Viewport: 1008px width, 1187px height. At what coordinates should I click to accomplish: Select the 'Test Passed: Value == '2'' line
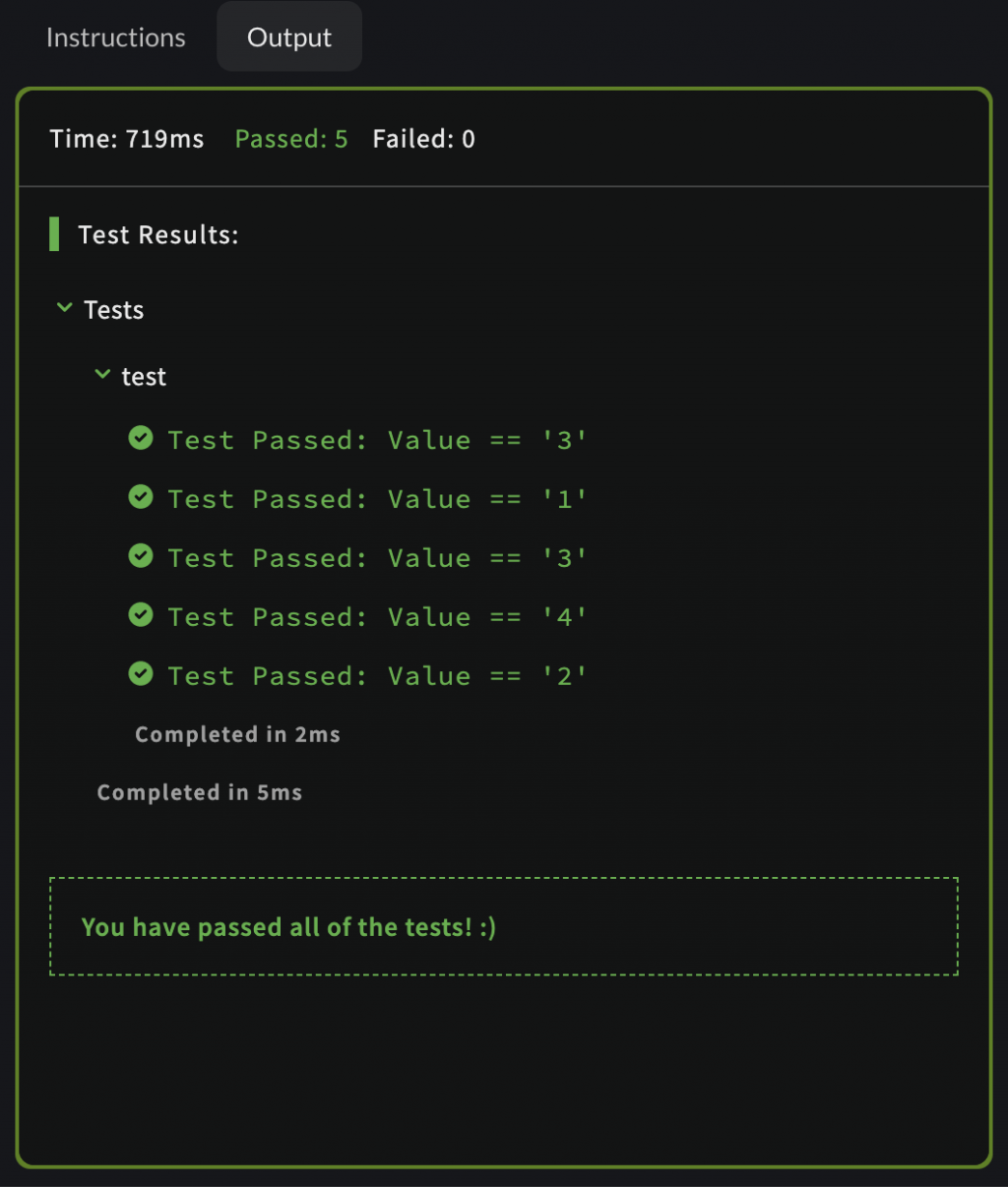[377, 676]
